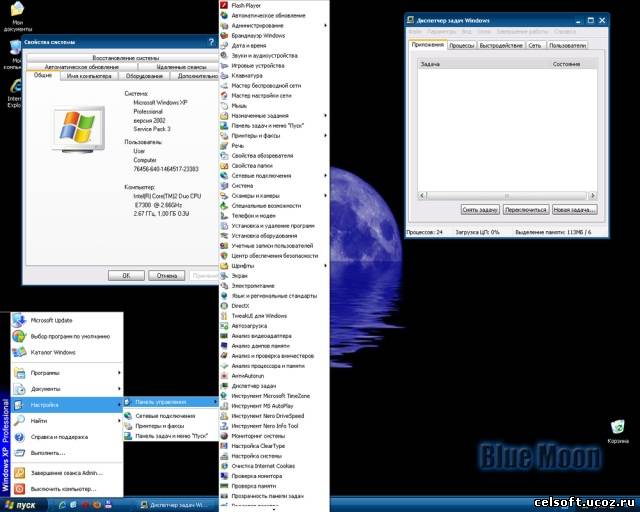Switch to Оборудование tab in System Properties
Screen dimensions: 640x512
pos(144,76)
